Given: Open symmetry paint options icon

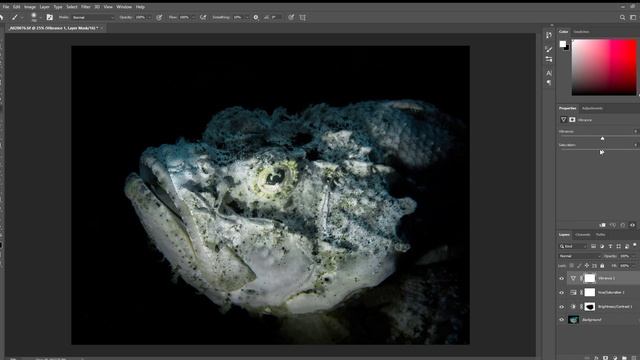Looking at the screenshot, I should click(x=302, y=18).
